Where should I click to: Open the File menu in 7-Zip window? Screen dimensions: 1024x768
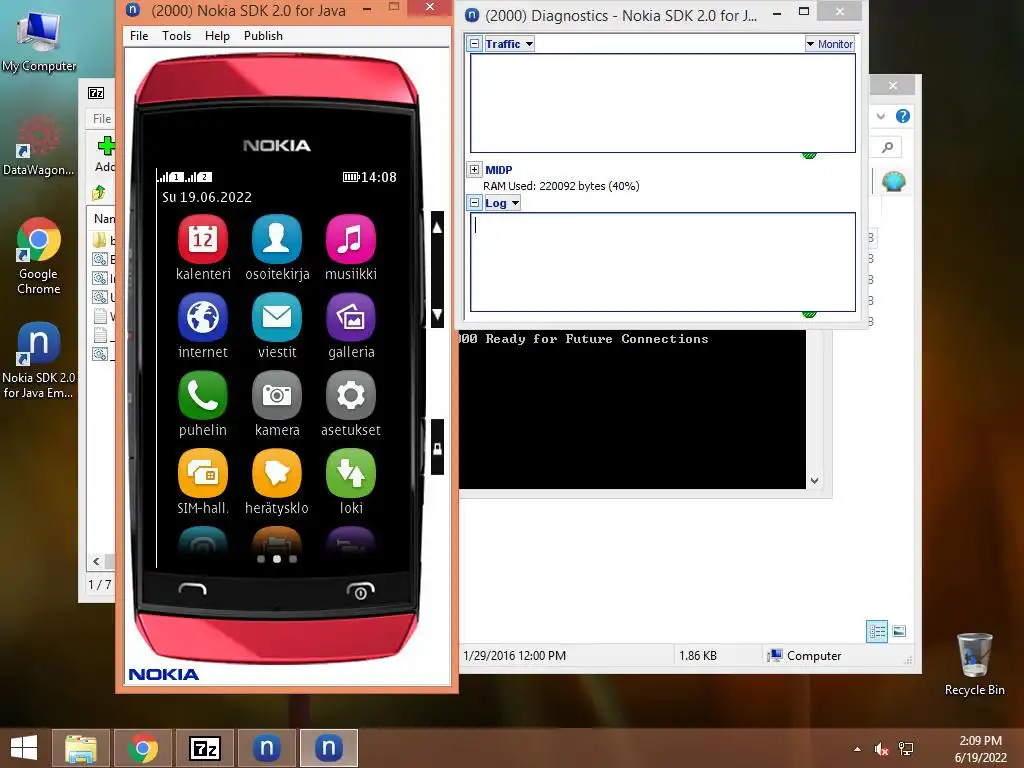coord(102,119)
